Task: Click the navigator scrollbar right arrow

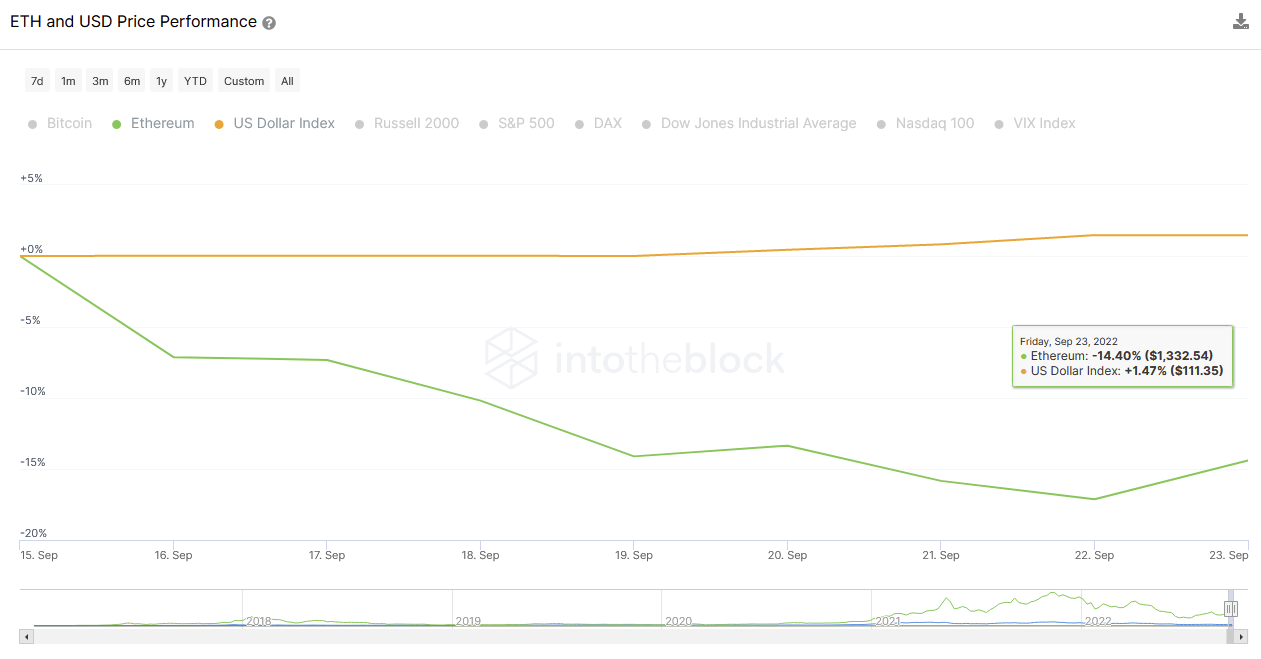Action: pyautogui.click(x=1242, y=636)
